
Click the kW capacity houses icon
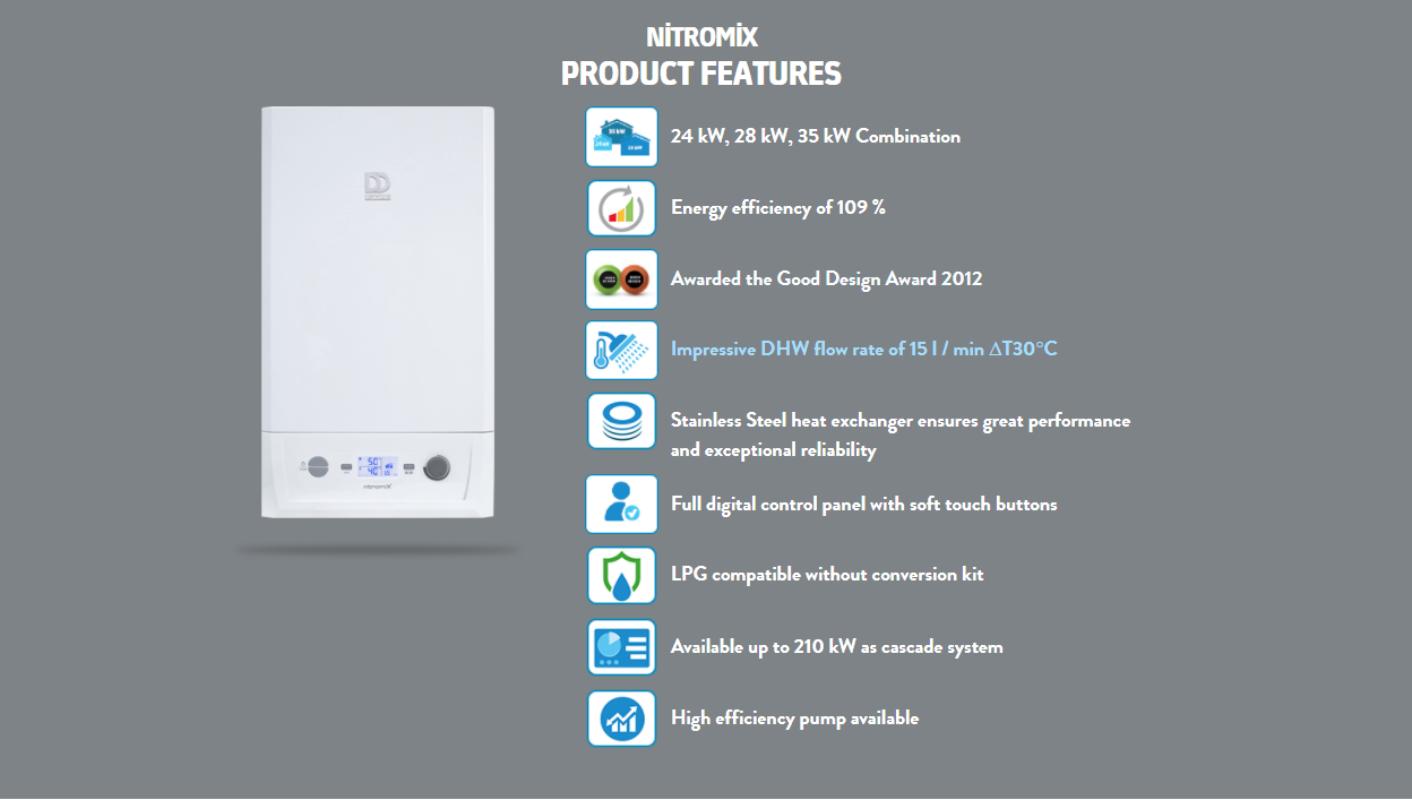pos(621,137)
